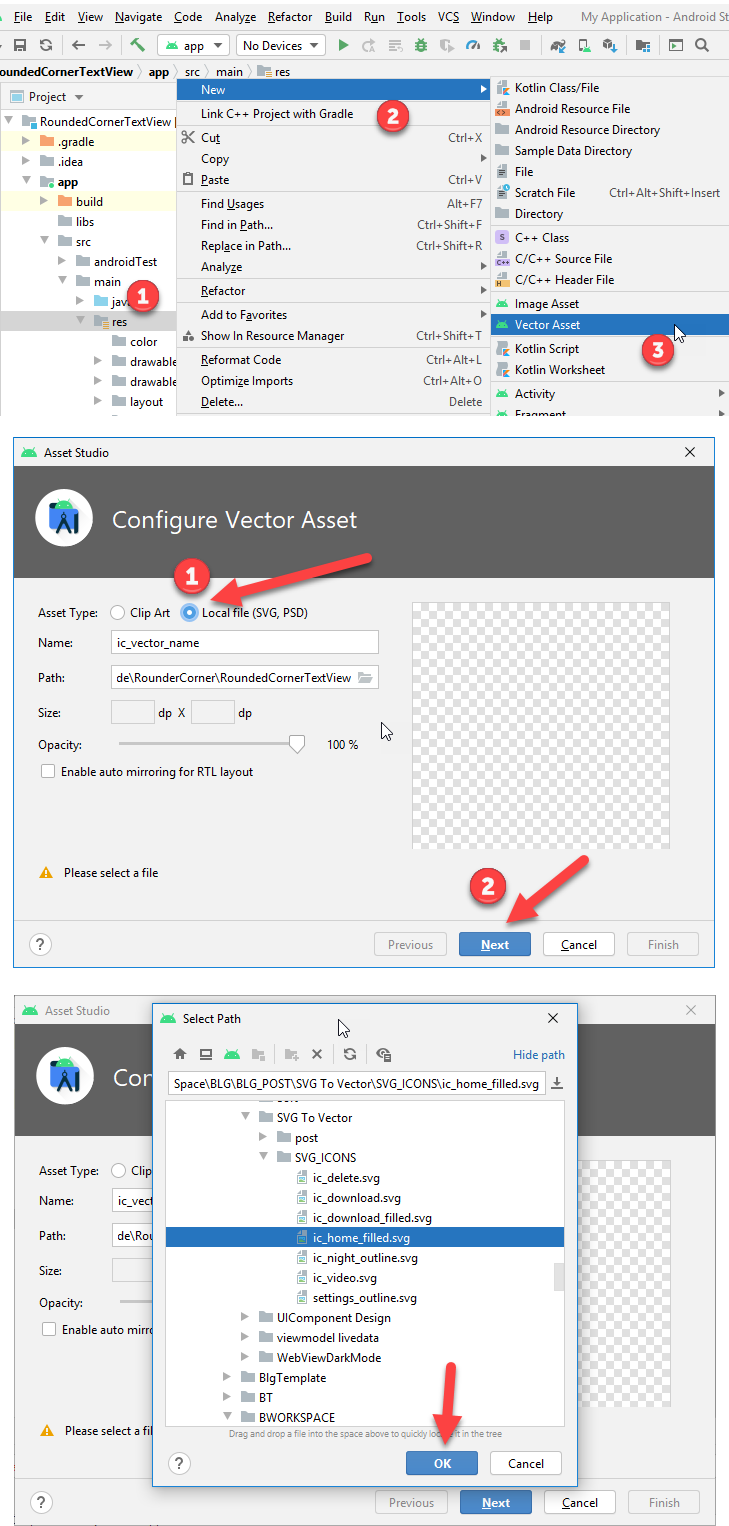
Task: Choose Image Asset from the New submenu
Action: click(609, 303)
